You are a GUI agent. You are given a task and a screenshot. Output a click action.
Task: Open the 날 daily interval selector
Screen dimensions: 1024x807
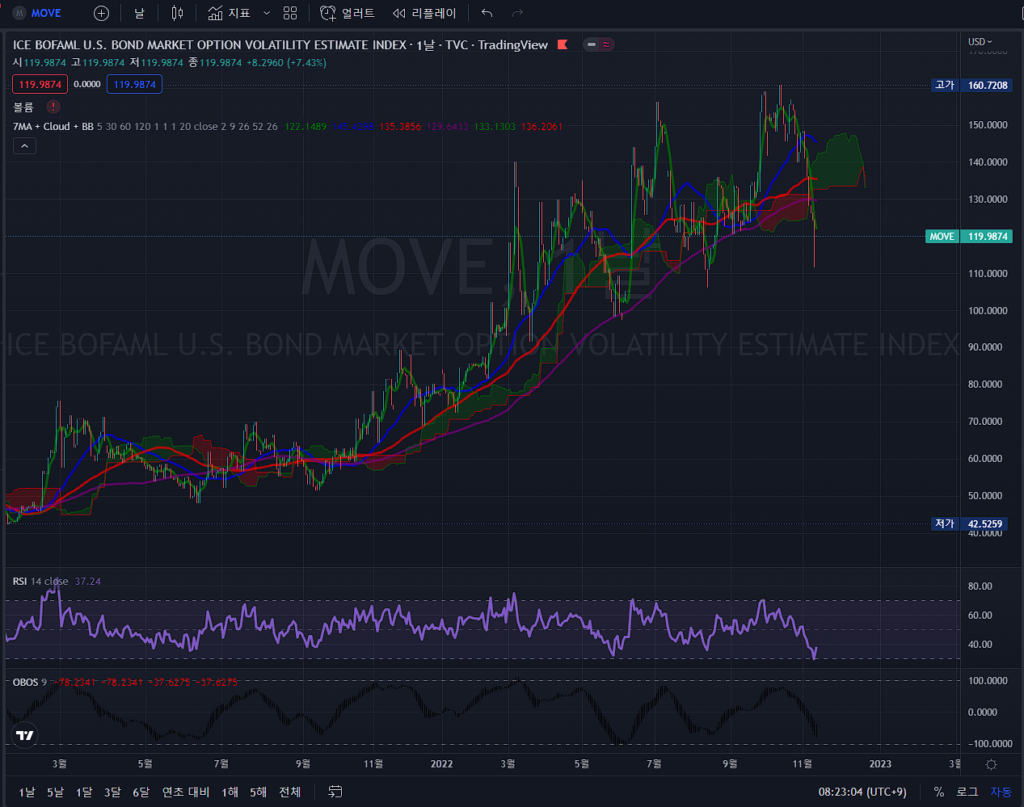[x=139, y=13]
